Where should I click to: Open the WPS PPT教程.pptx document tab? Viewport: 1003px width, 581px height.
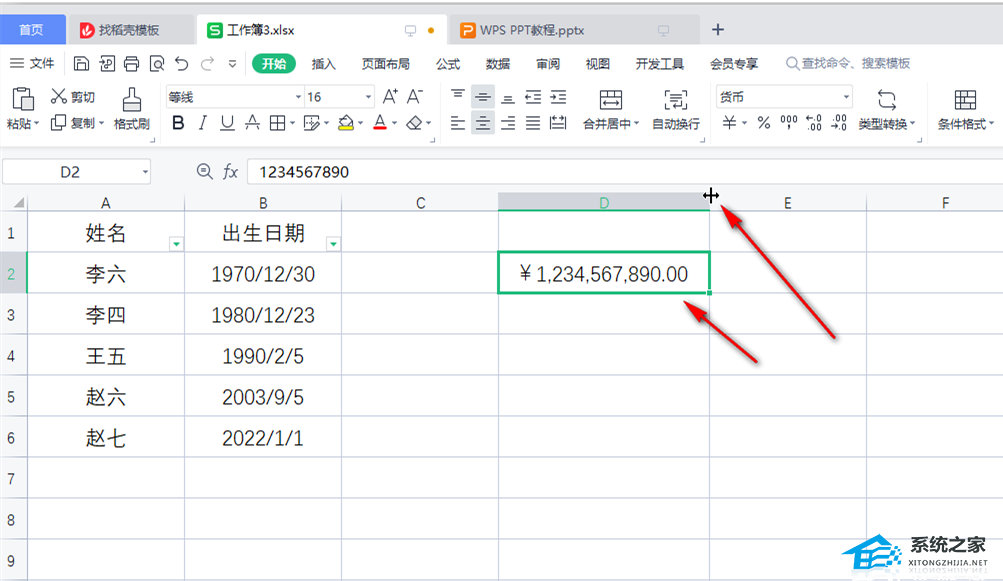pyautogui.click(x=545, y=30)
